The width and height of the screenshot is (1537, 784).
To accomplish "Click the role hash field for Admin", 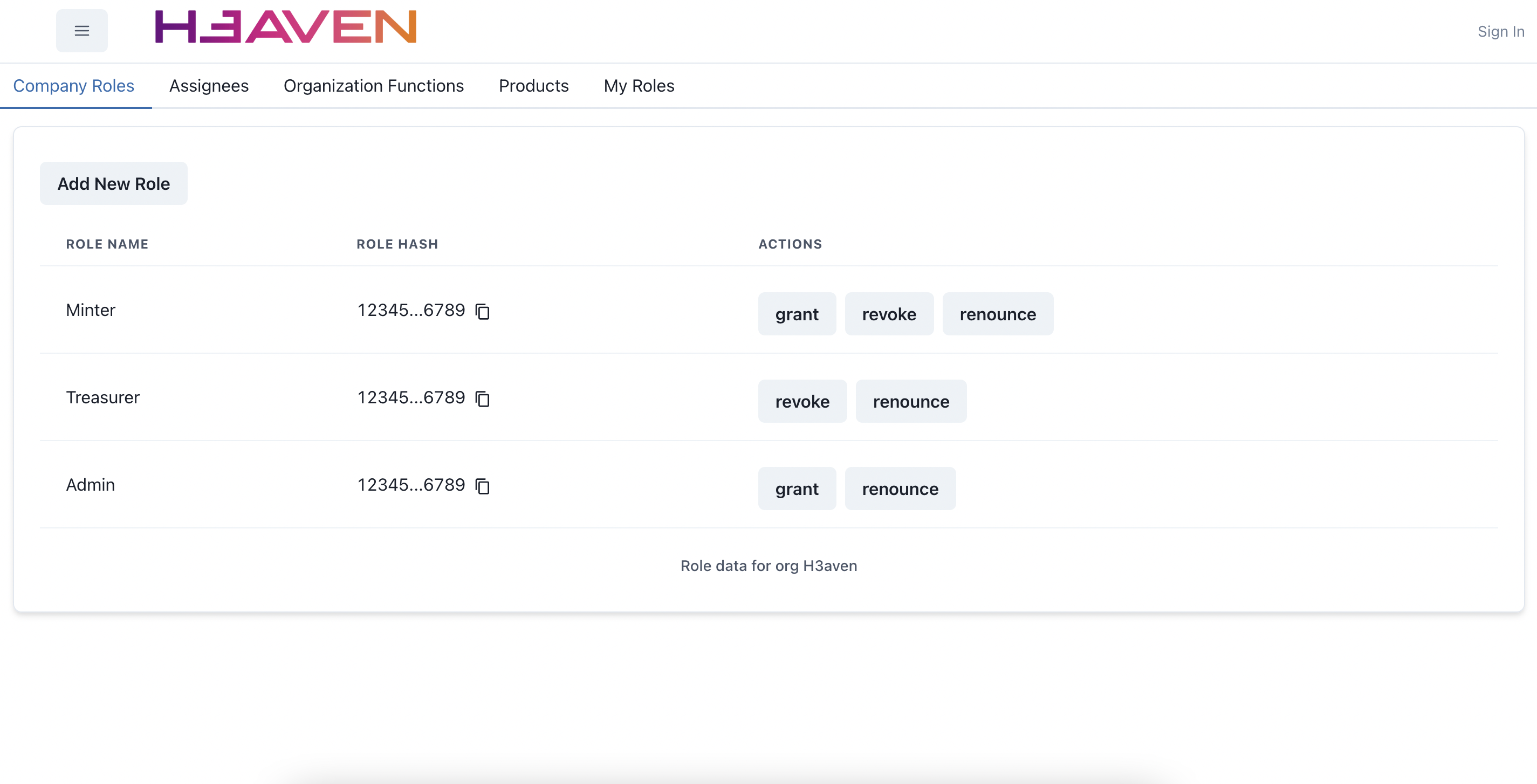I will point(412,484).
